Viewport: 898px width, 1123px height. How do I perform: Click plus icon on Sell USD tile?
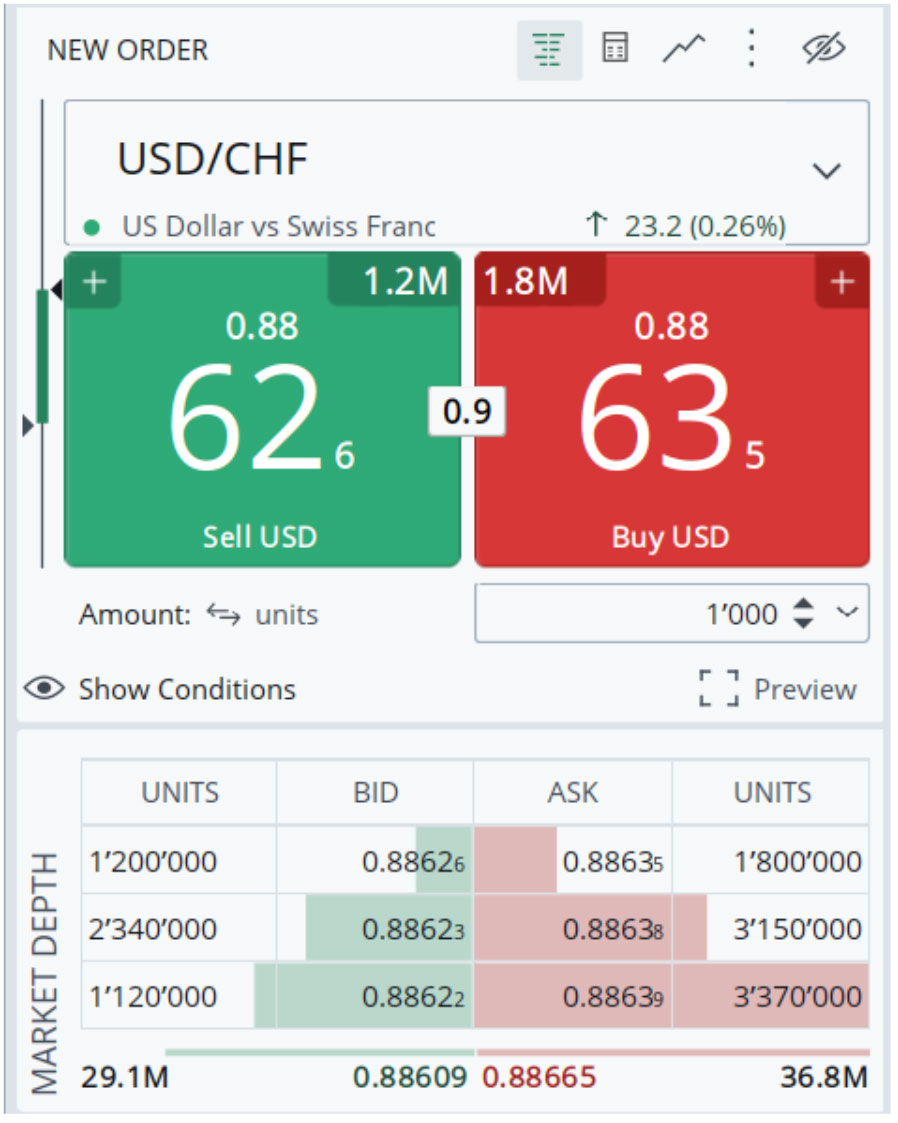coord(94,283)
